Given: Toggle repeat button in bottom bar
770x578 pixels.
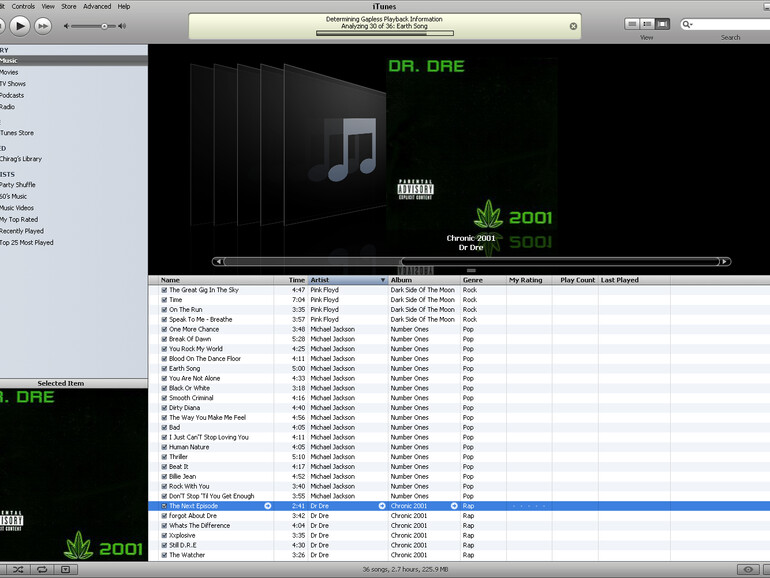Looking at the screenshot, I should (42, 570).
